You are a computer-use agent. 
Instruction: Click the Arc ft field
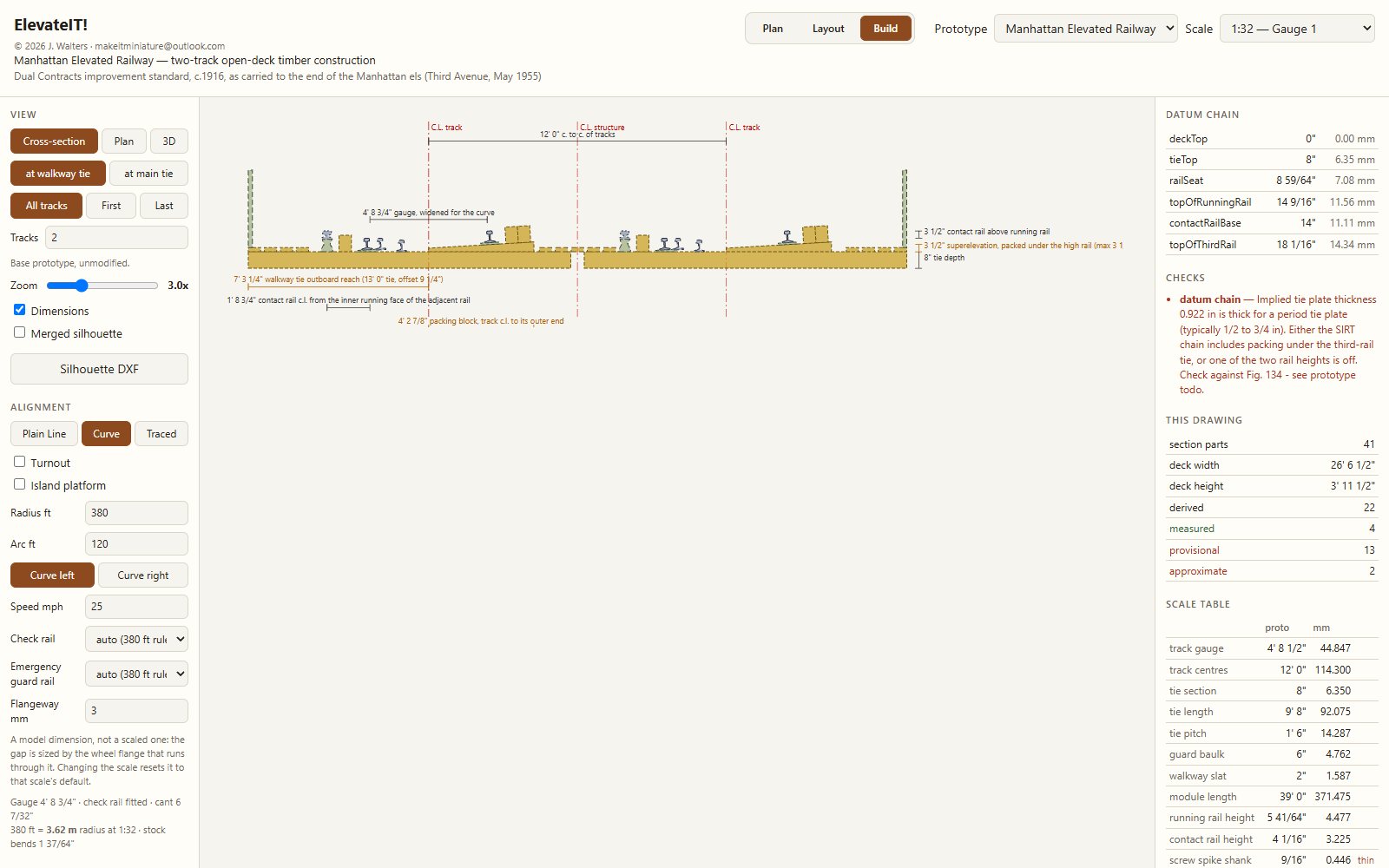click(136, 544)
